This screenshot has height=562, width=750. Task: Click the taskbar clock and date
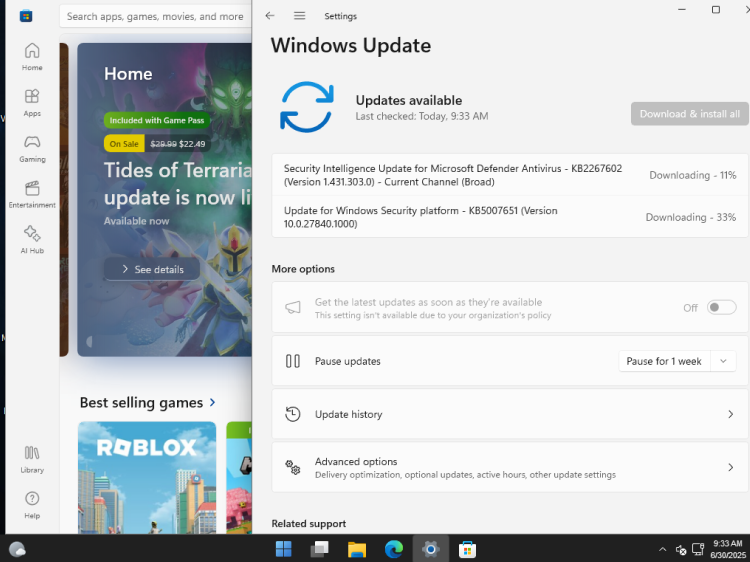[728, 549]
